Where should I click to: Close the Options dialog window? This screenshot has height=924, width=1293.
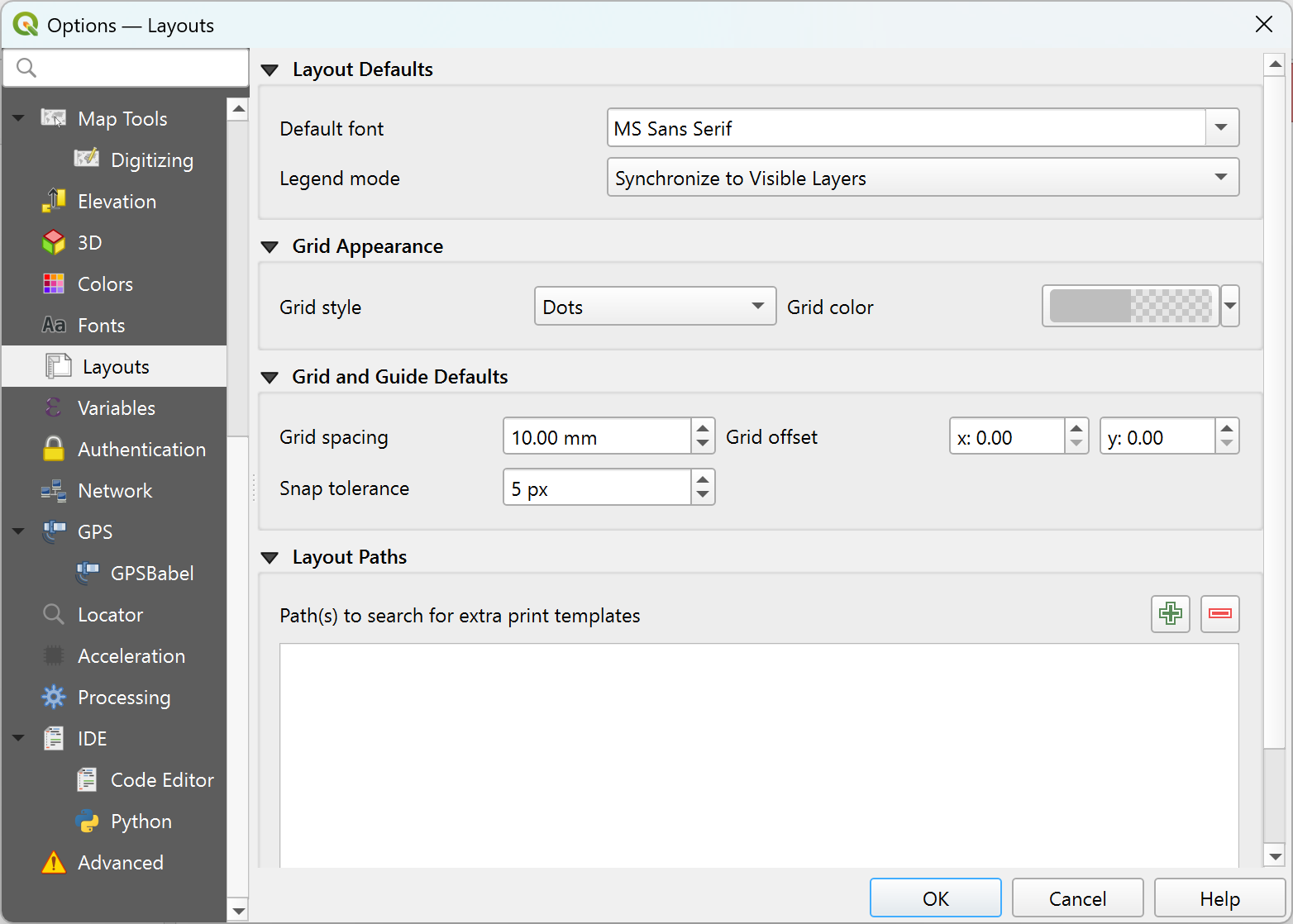point(1264,24)
